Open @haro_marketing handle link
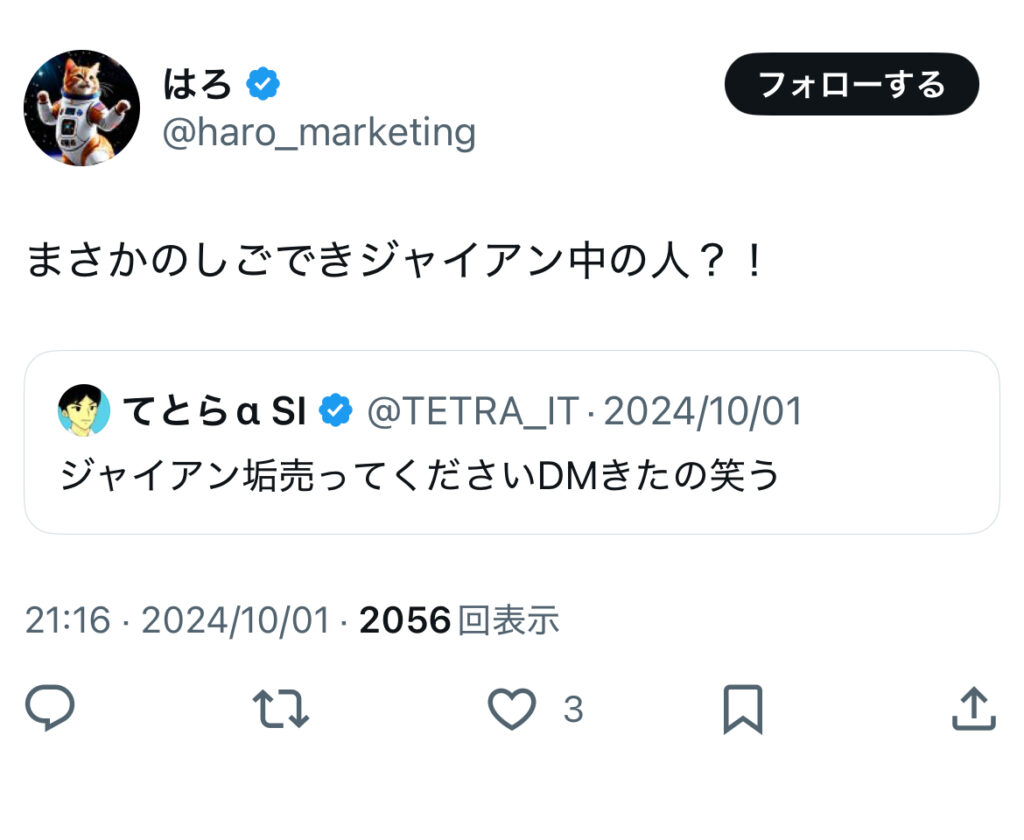Image resolution: width=1024 pixels, height=840 pixels. 319,133
